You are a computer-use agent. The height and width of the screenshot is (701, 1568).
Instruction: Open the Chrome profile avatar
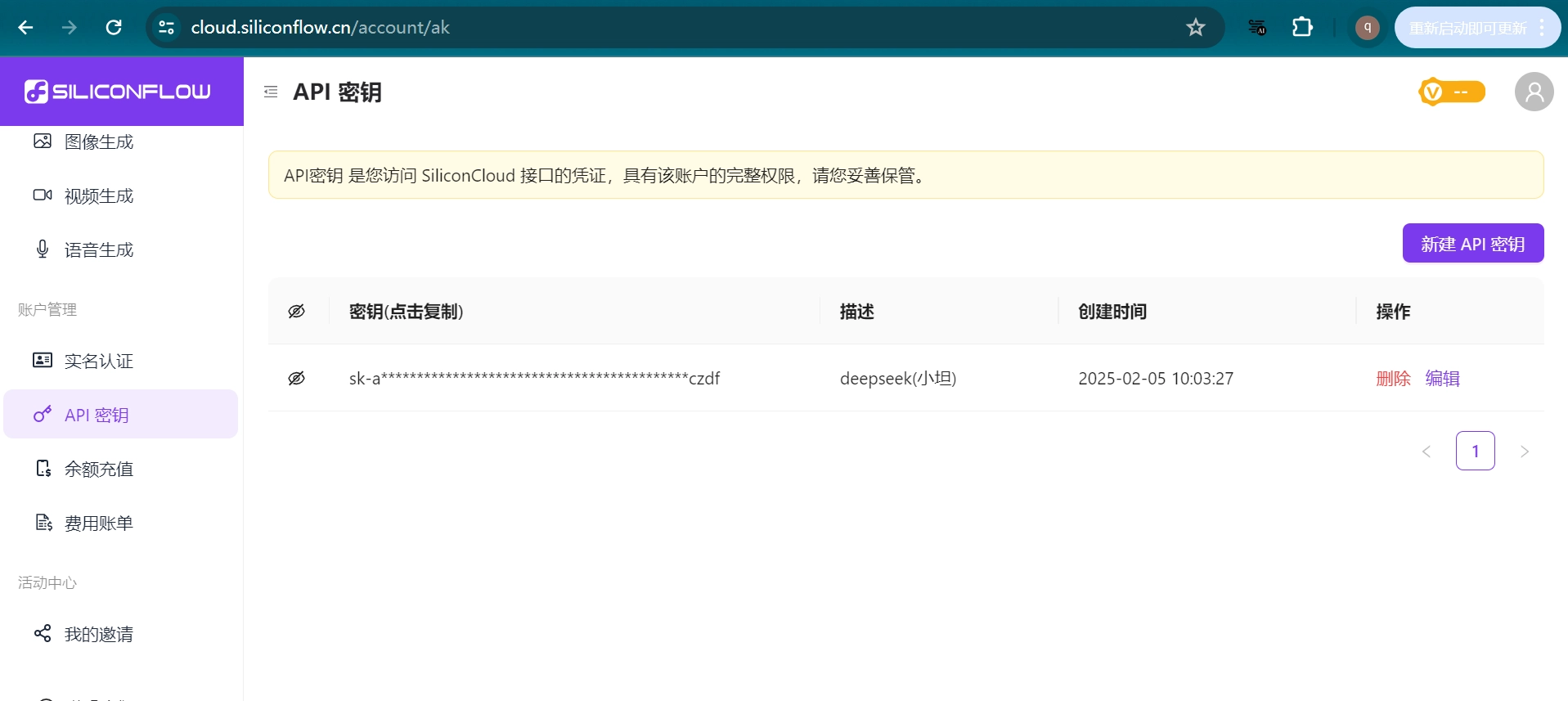click(x=1367, y=28)
